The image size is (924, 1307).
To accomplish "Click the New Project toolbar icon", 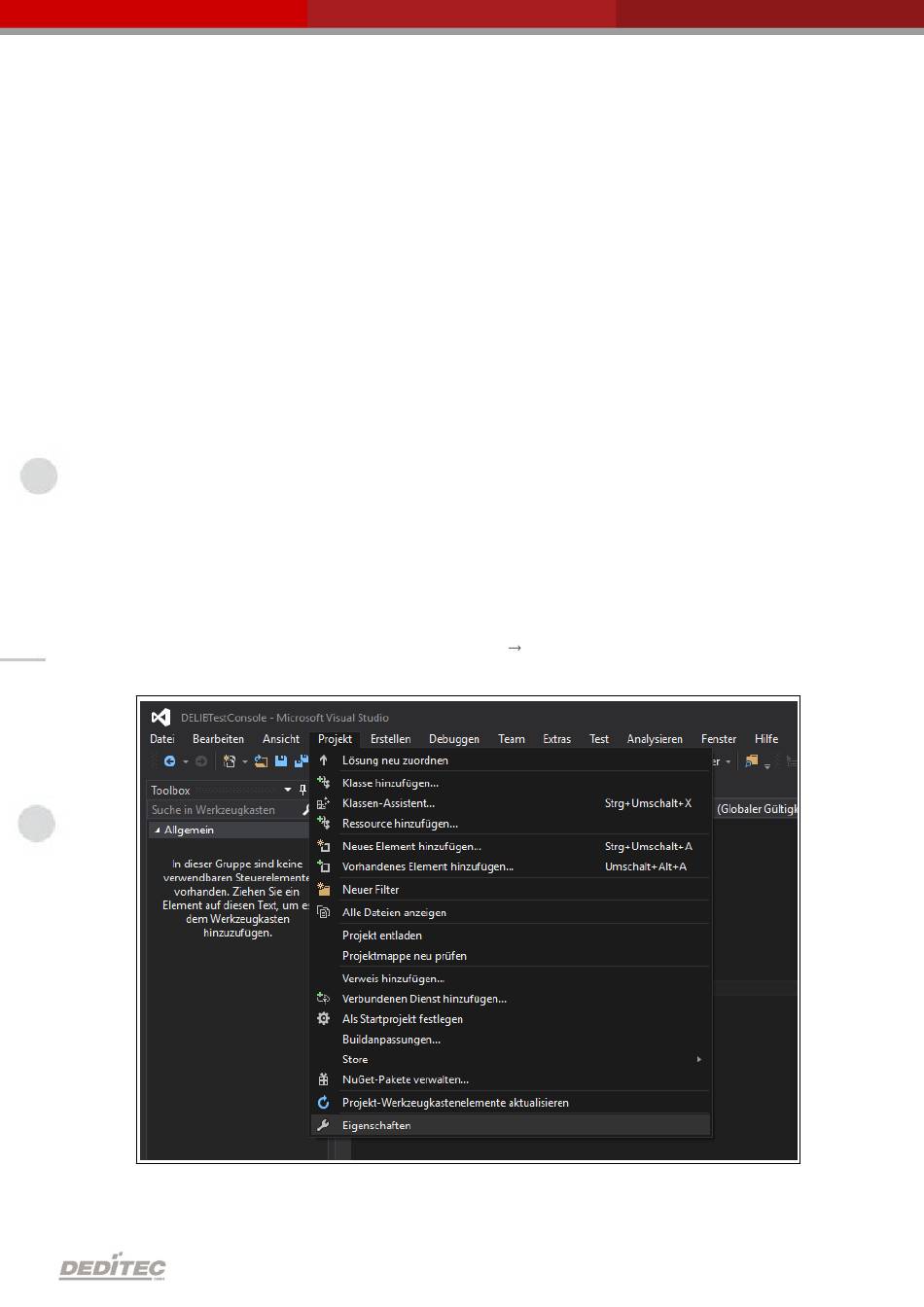I will pyautogui.click(x=230, y=761).
